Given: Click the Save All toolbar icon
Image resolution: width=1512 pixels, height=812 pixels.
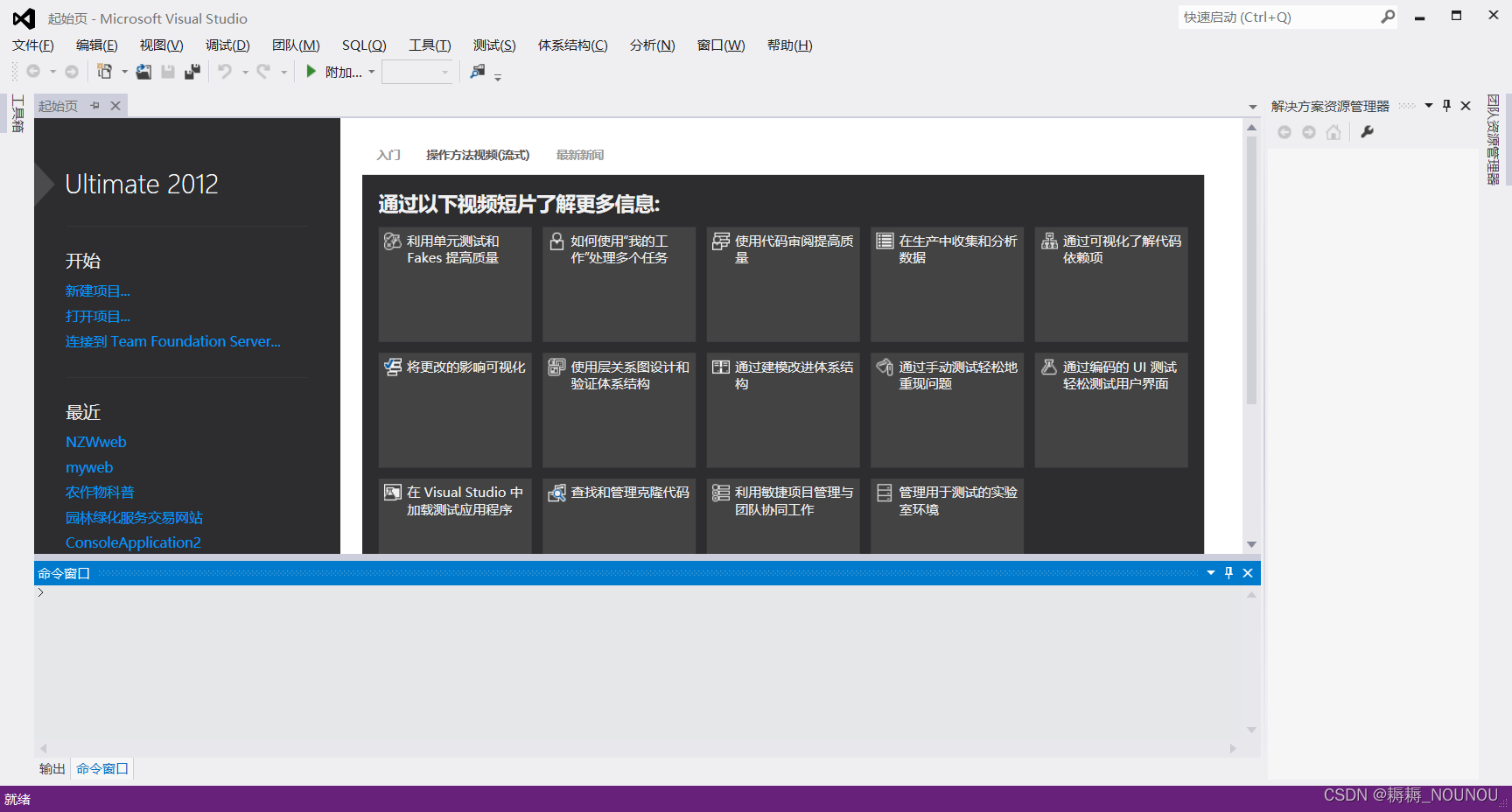Looking at the screenshot, I should pos(192,72).
